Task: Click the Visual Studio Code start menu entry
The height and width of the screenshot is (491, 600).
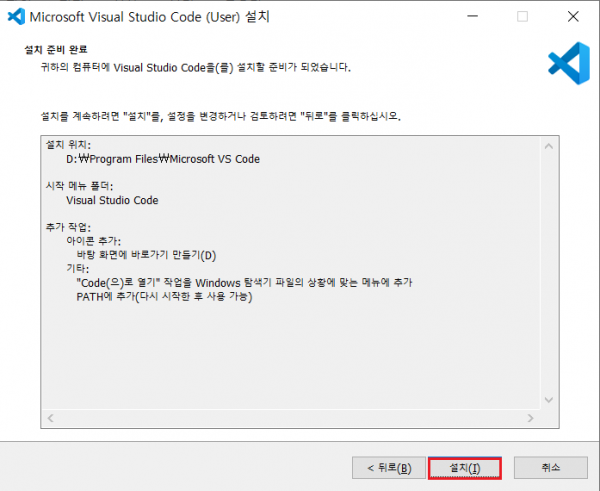Action: (112, 200)
